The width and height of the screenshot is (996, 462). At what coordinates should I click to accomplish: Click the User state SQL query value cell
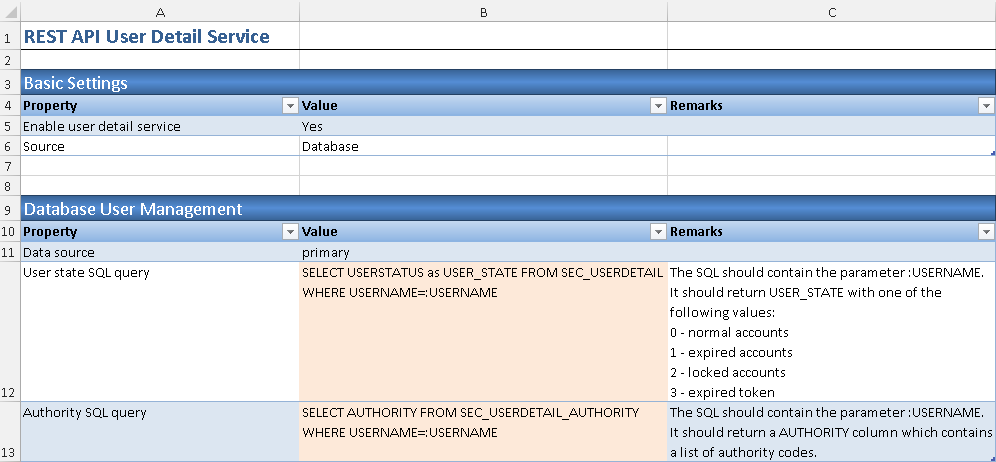click(483, 332)
